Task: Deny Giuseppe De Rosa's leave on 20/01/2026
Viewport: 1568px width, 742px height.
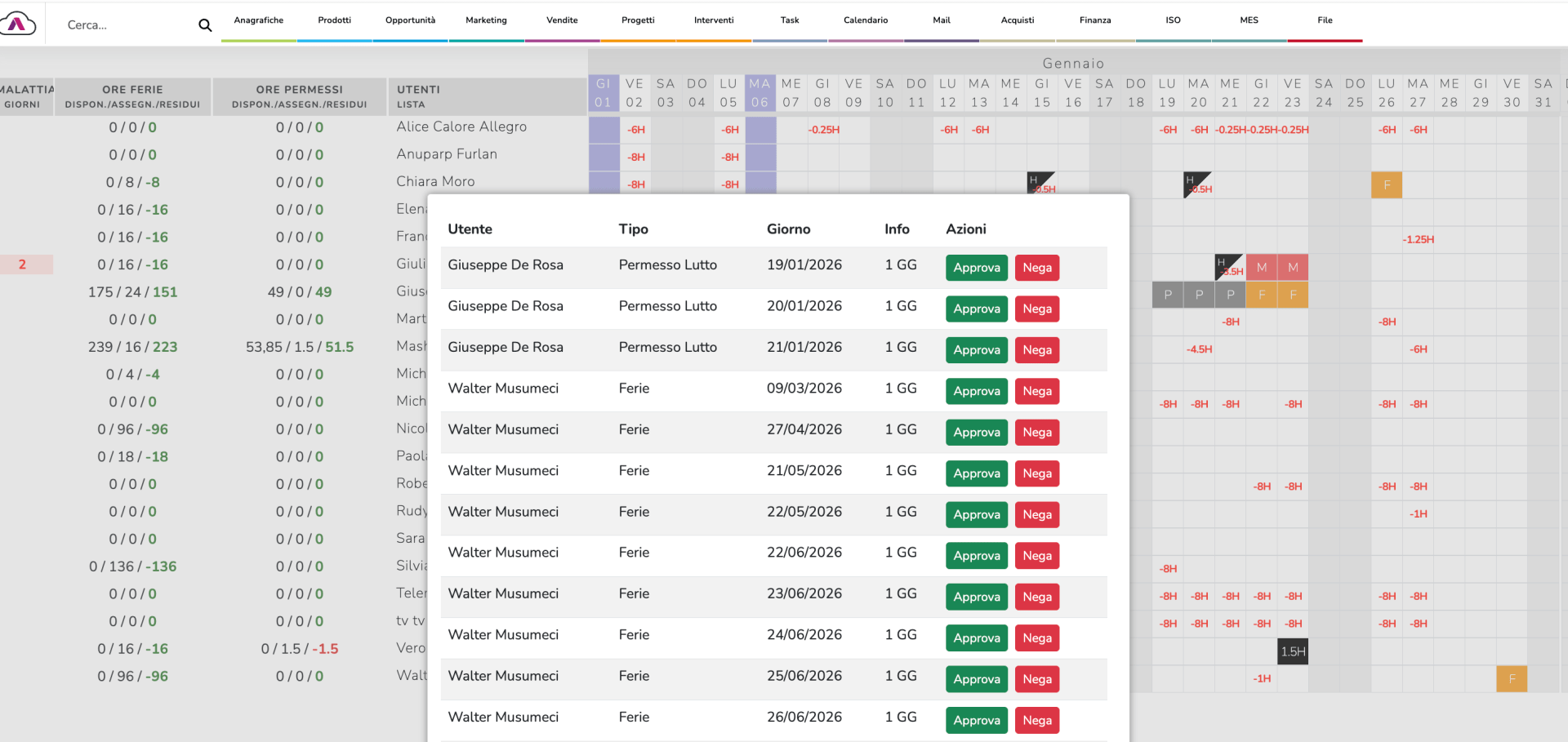Action: pos(1036,309)
